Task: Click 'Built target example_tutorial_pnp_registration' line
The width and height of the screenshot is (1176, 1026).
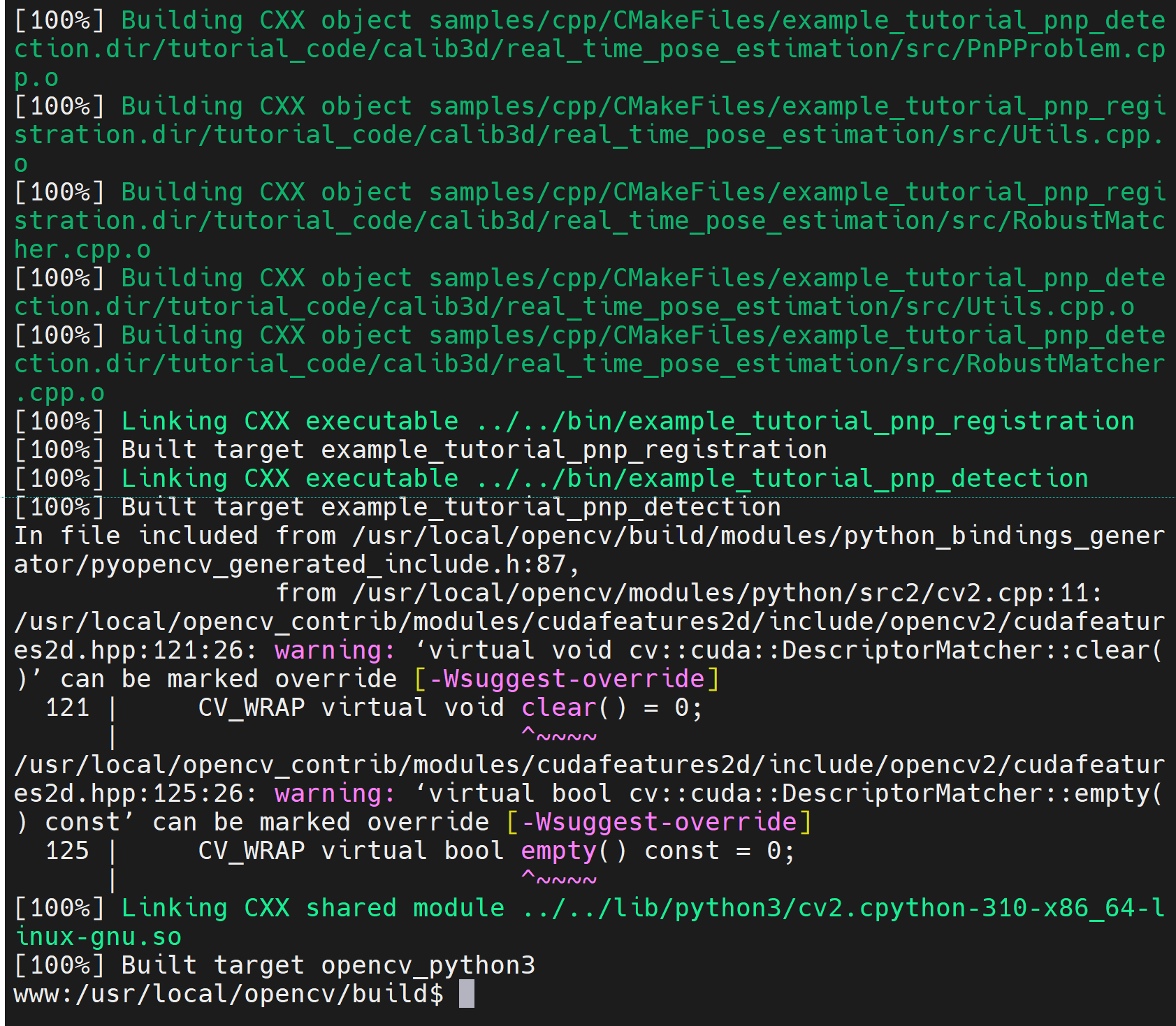Action: 421,449
